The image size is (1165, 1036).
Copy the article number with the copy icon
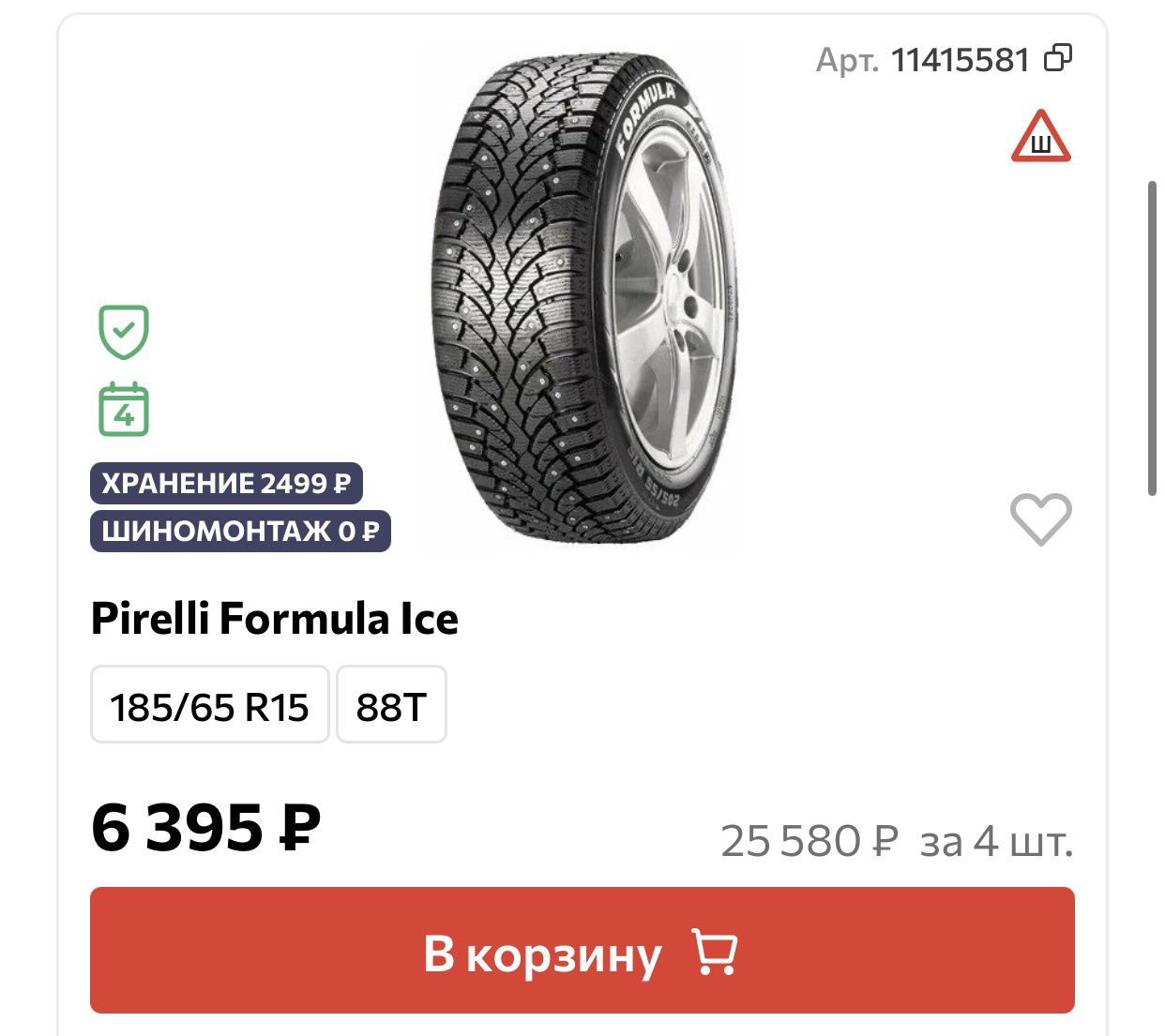(1058, 59)
